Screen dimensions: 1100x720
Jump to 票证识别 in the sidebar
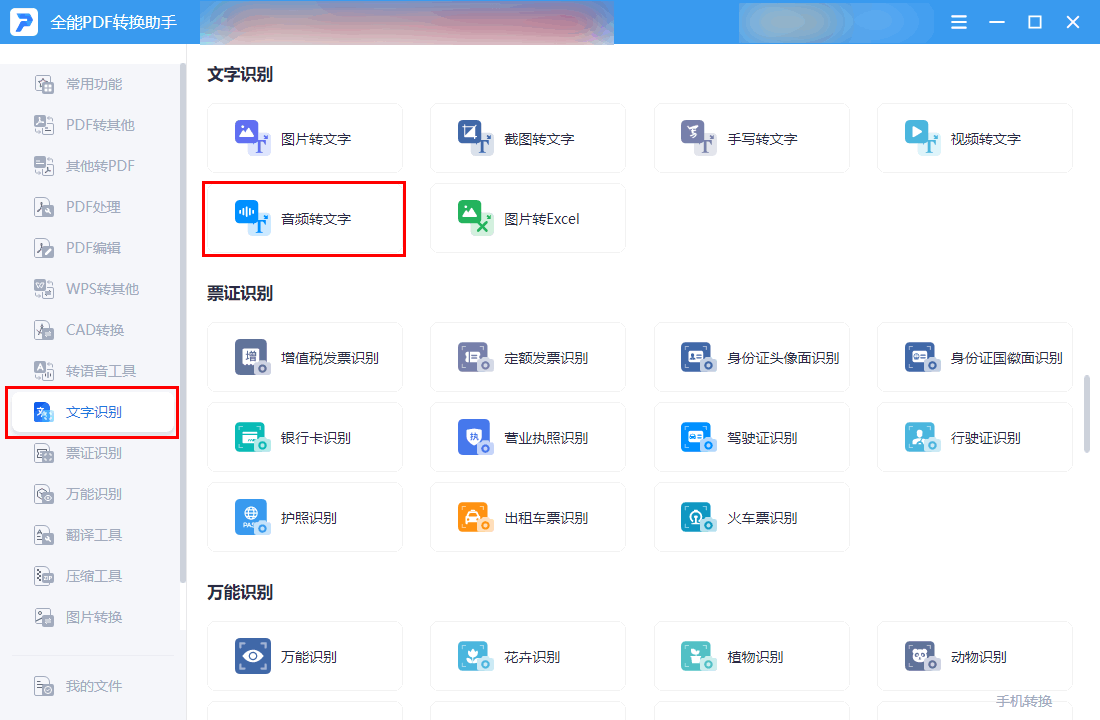coord(92,453)
